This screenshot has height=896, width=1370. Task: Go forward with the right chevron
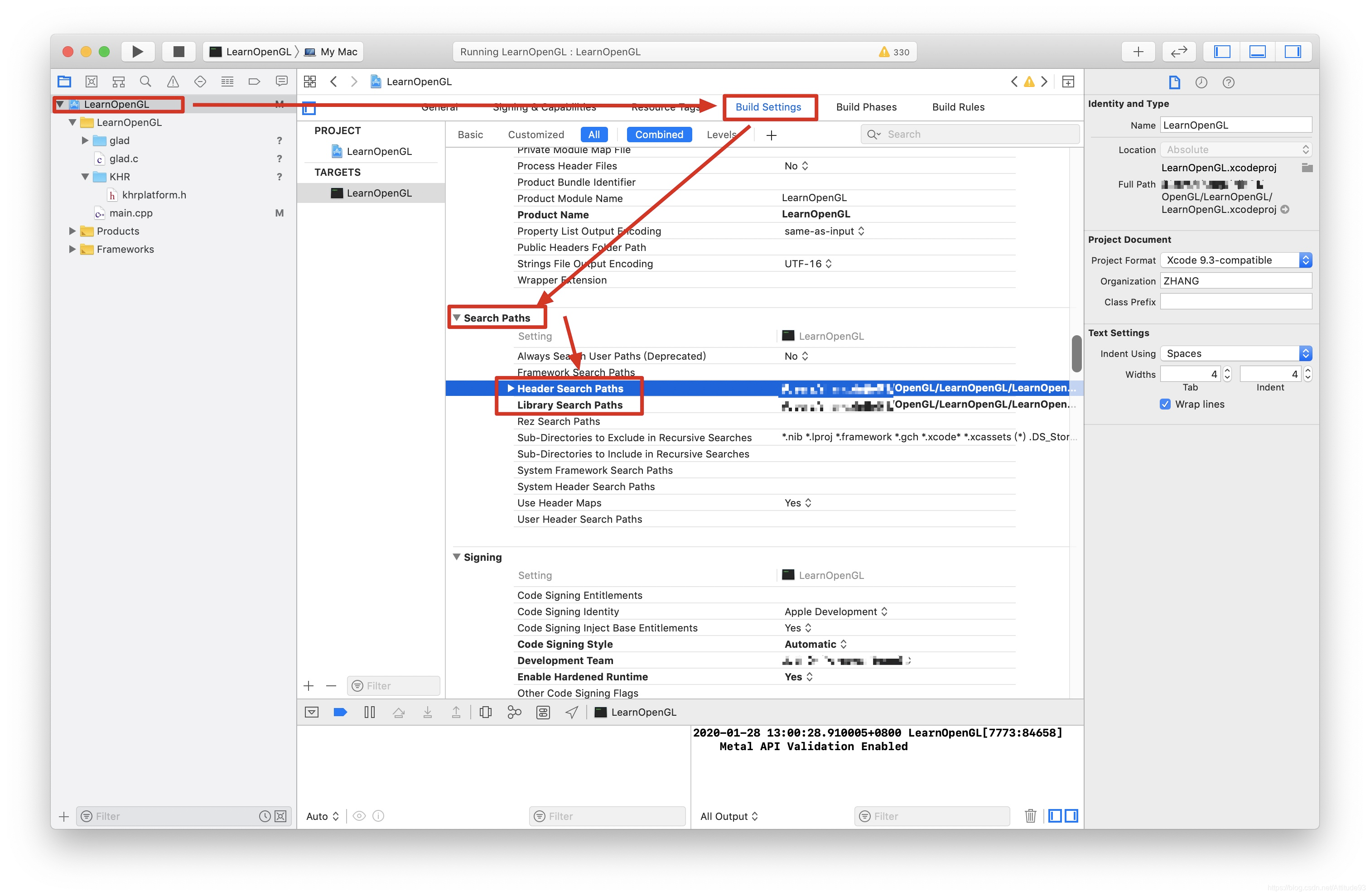354,81
